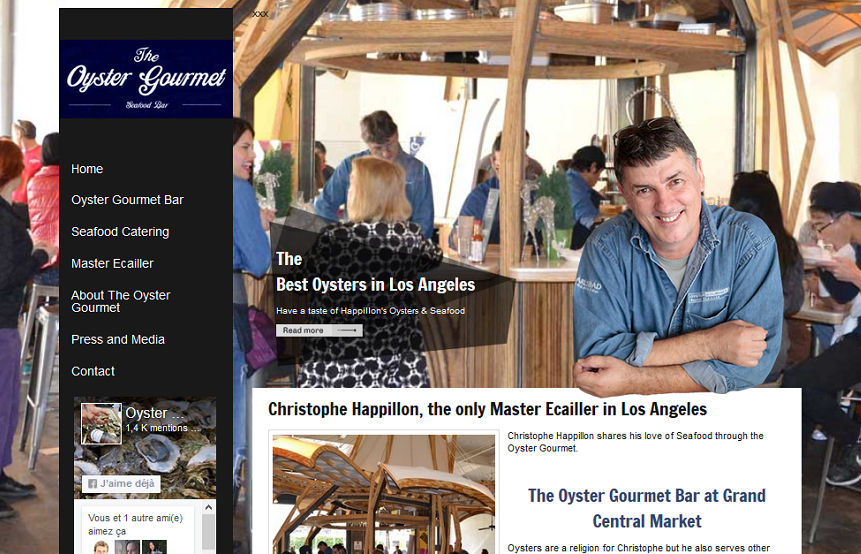Click first friend avatar in Facebook widget
Image resolution: width=861 pixels, height=554 pixels.
[x=101, y=547]
